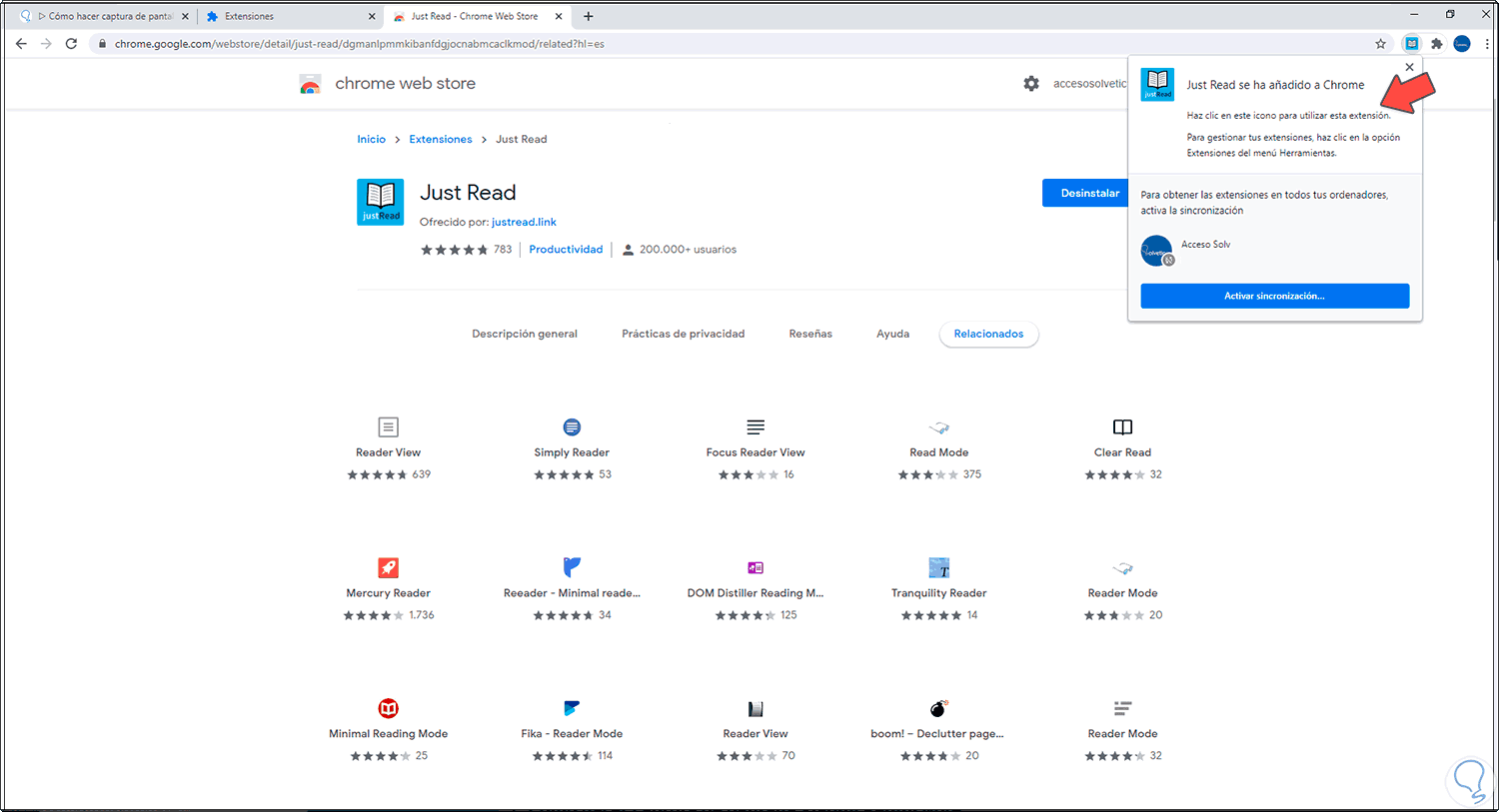Click the Activar sincronización button

coord(1275,296)
